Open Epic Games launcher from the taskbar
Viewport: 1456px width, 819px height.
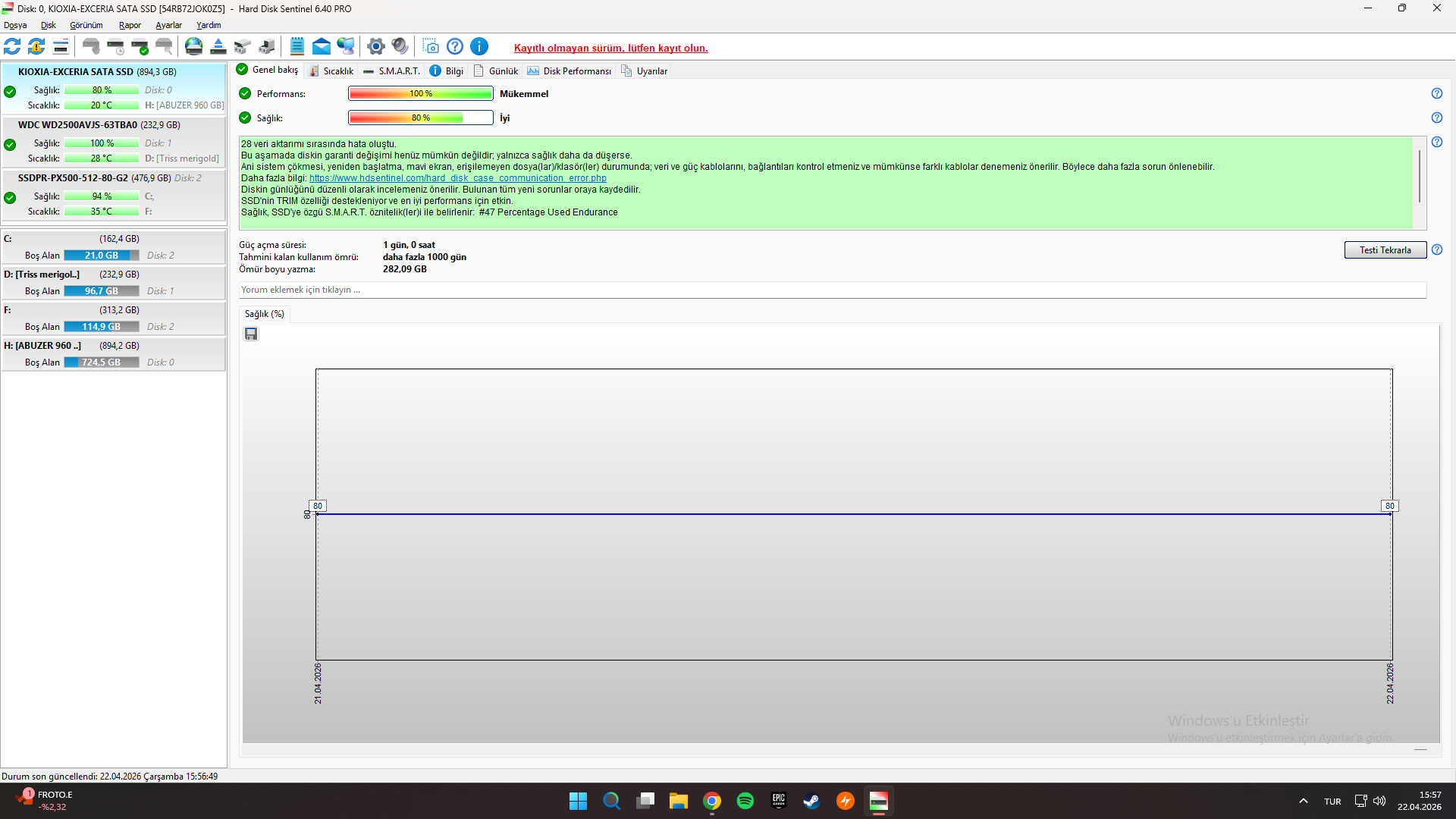pyautogui.click(x=779, y=801)
